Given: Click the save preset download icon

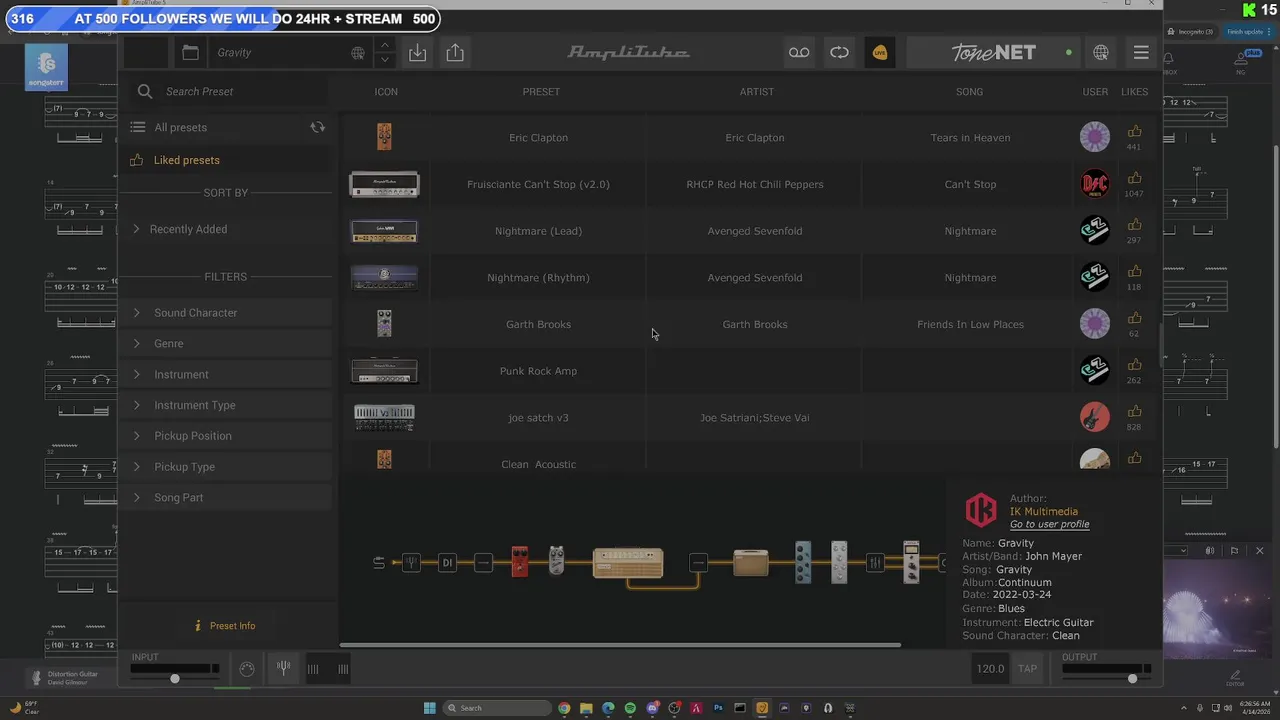Looking at the screenshot, I should [417, 53].
